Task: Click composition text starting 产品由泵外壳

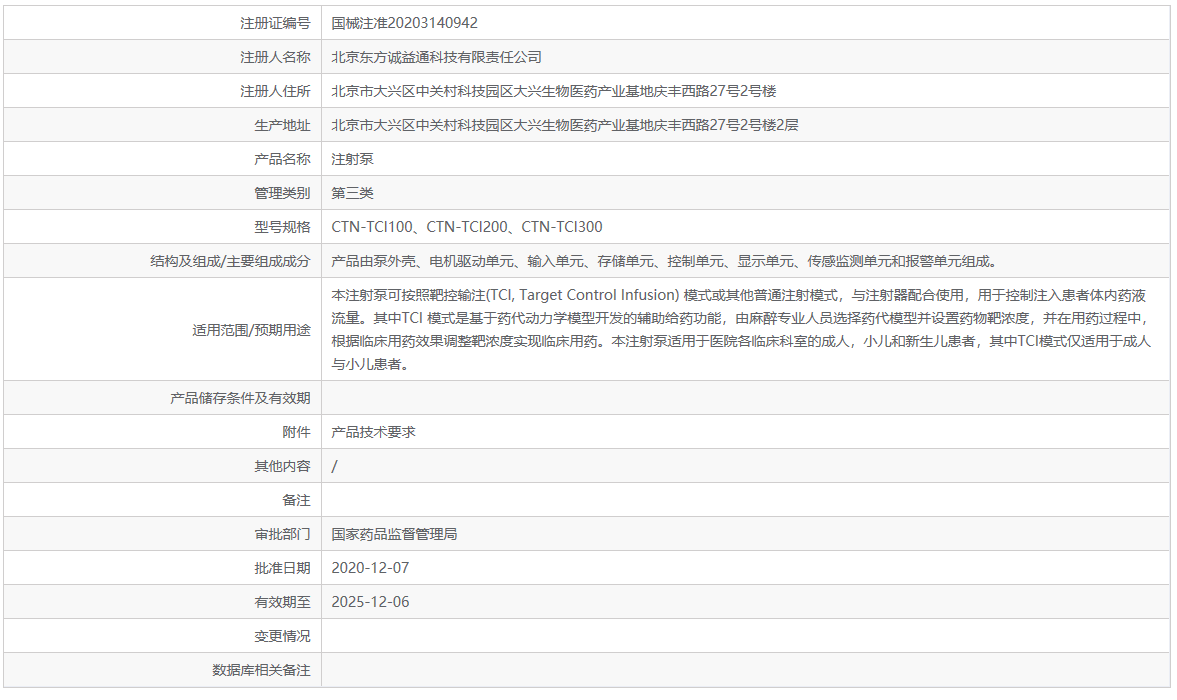Action: click(664, 261)
